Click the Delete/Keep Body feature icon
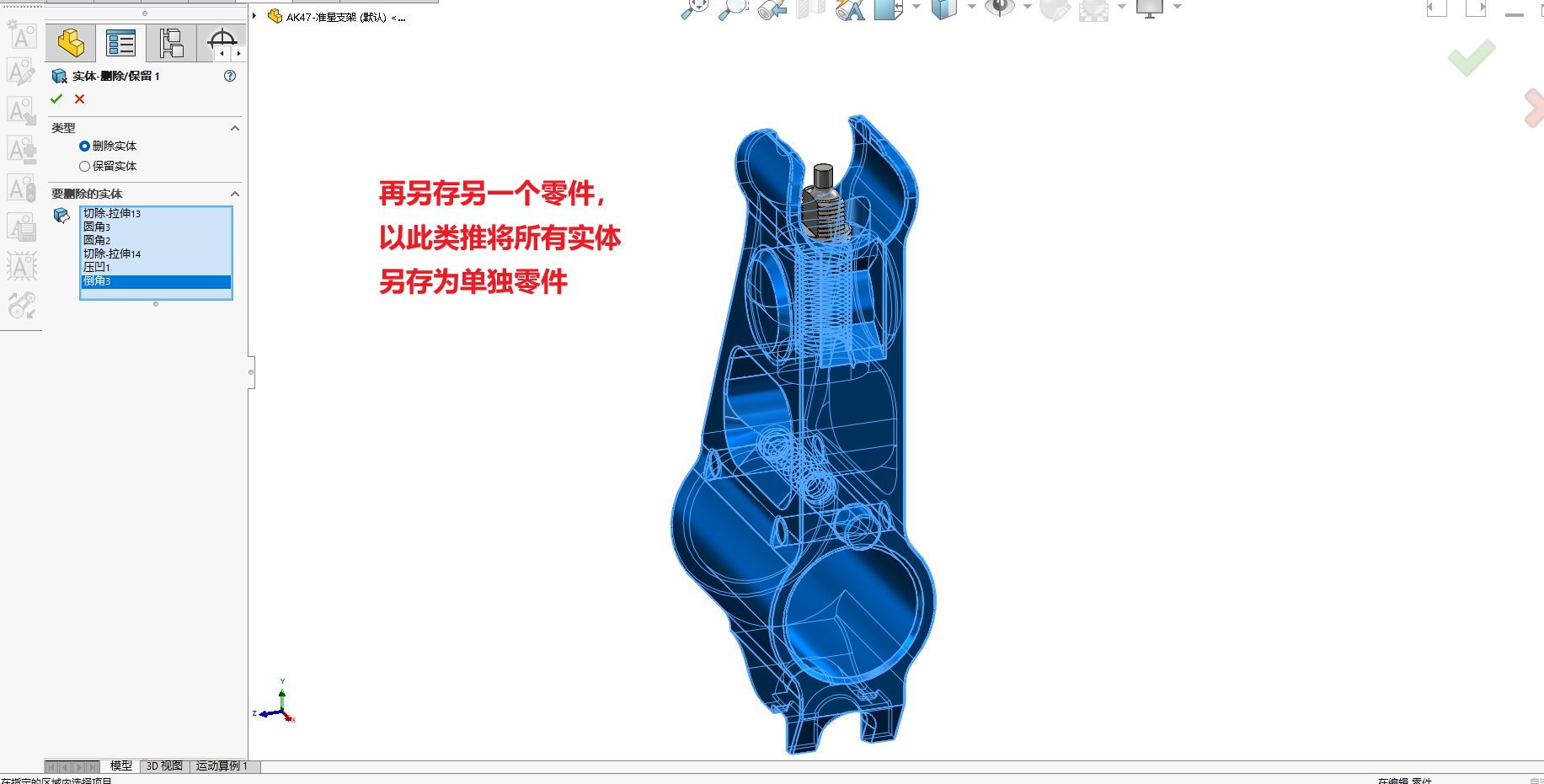Viewport: 1544px width, 784px height. coord(59,76)
